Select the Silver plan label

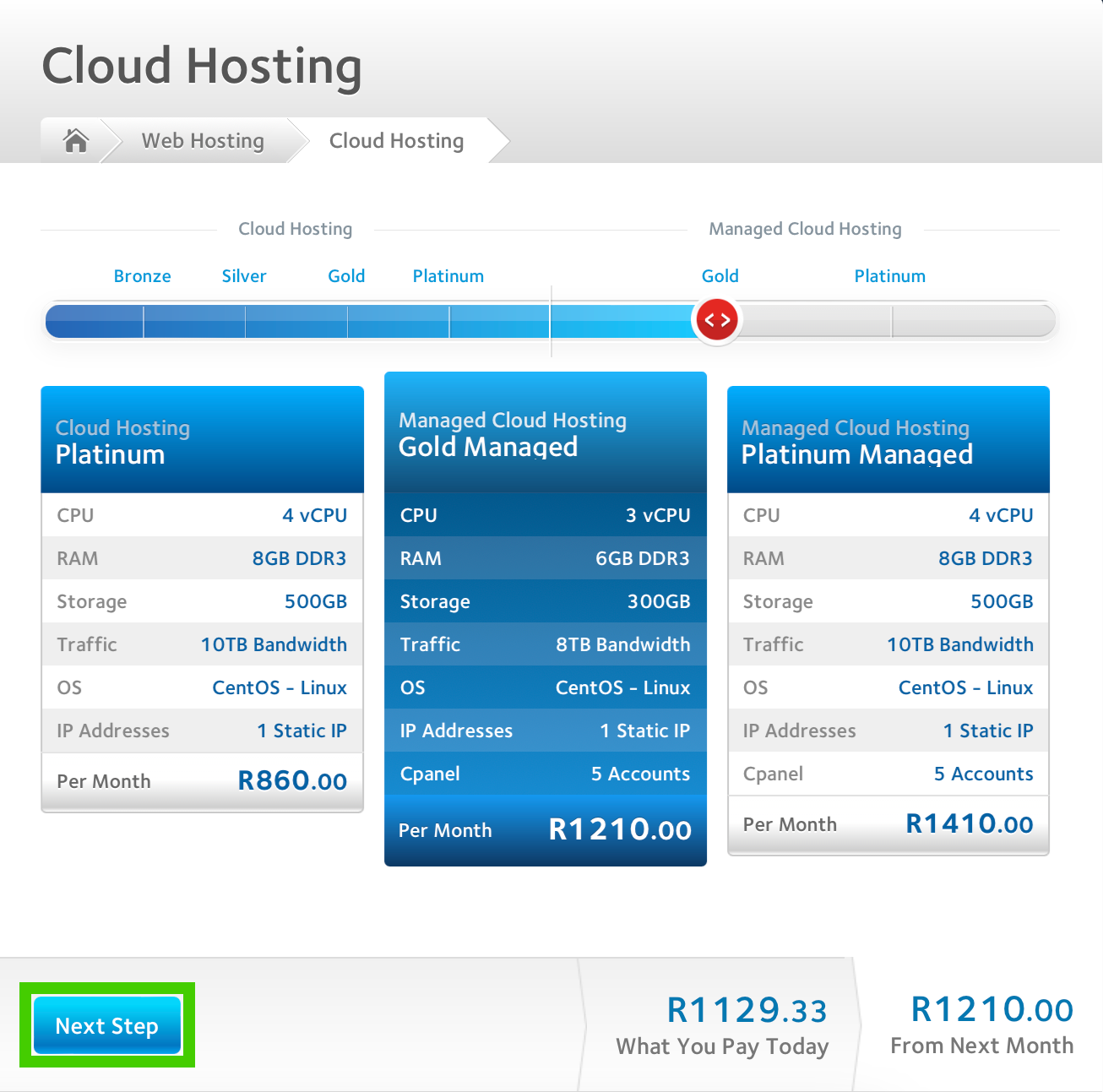[244, 276]
